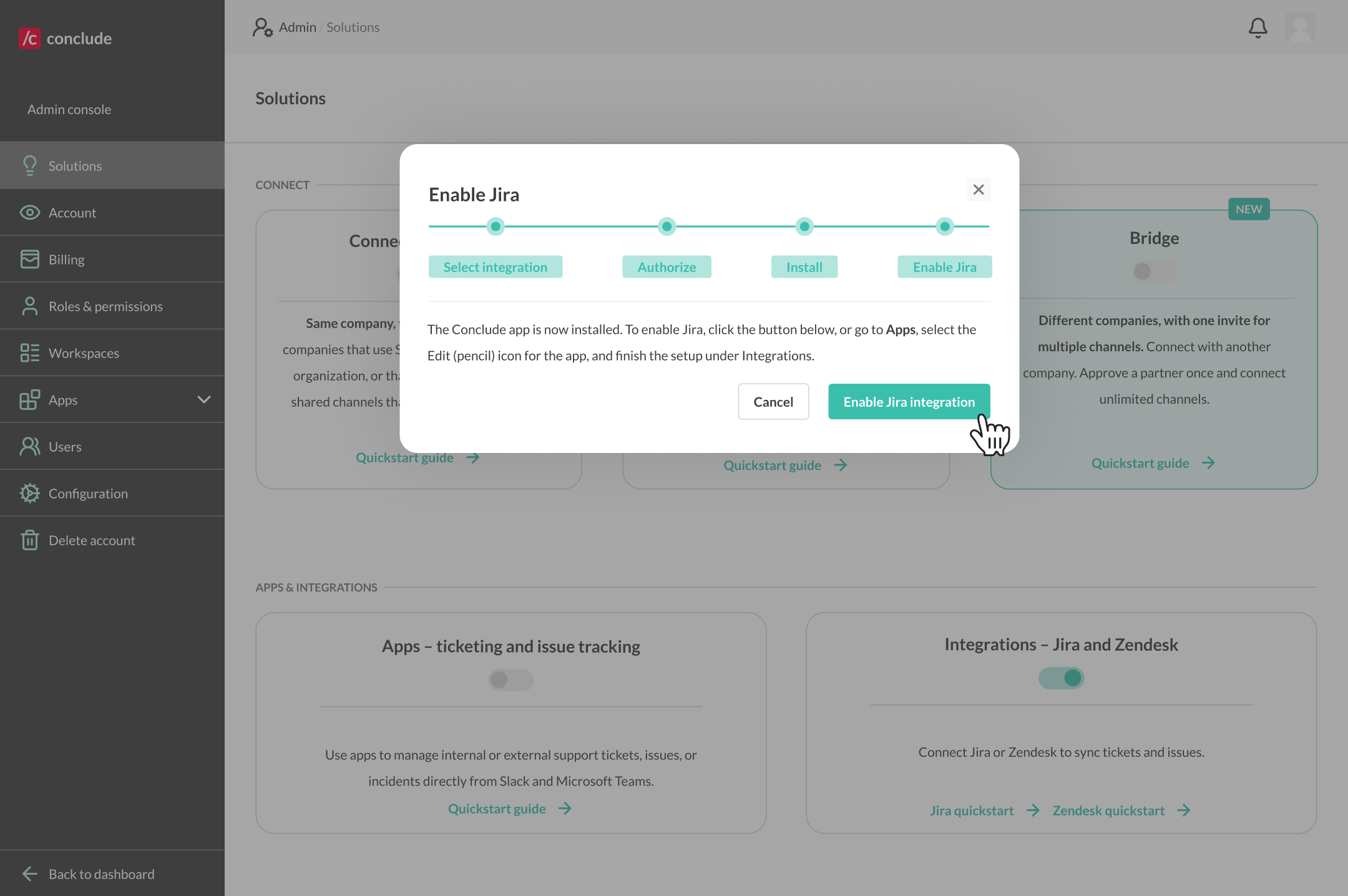Image resolution: width=1348 pixels, height=896 pixels.
Task: Click the Authorize step label
Action: [667, 266]
